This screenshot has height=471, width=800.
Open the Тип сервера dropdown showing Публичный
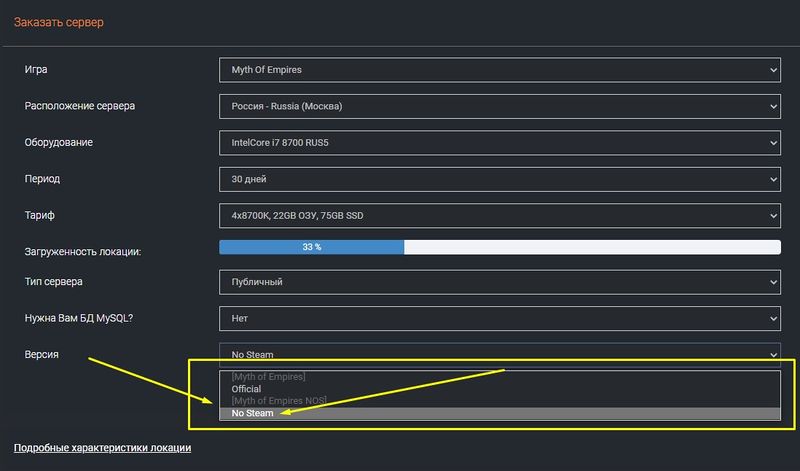point(499,282)
